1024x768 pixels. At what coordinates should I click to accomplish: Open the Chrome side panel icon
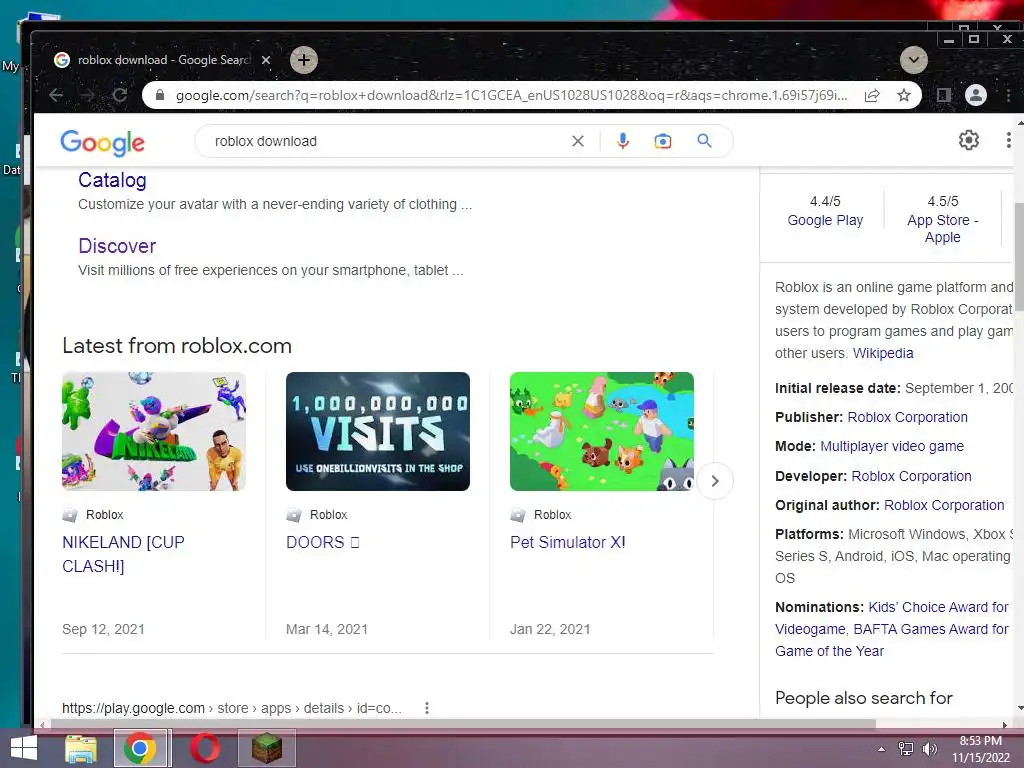(x=944, y=95)
